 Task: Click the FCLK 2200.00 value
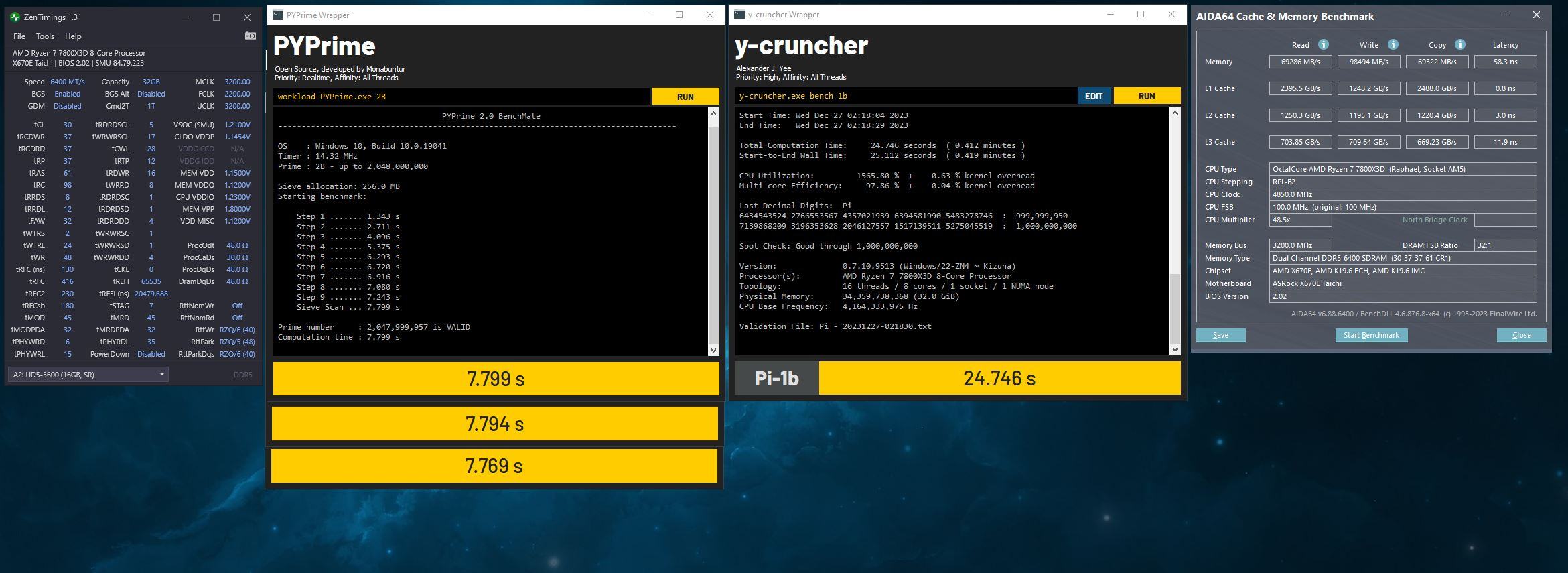point(237,94)
